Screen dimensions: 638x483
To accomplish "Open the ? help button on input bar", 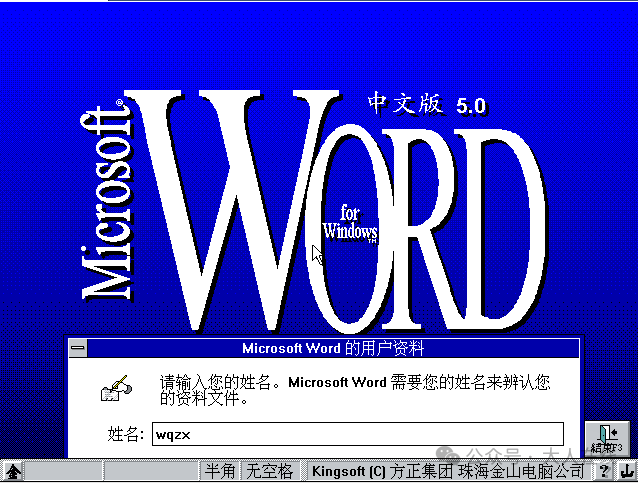I will (604, 471).
